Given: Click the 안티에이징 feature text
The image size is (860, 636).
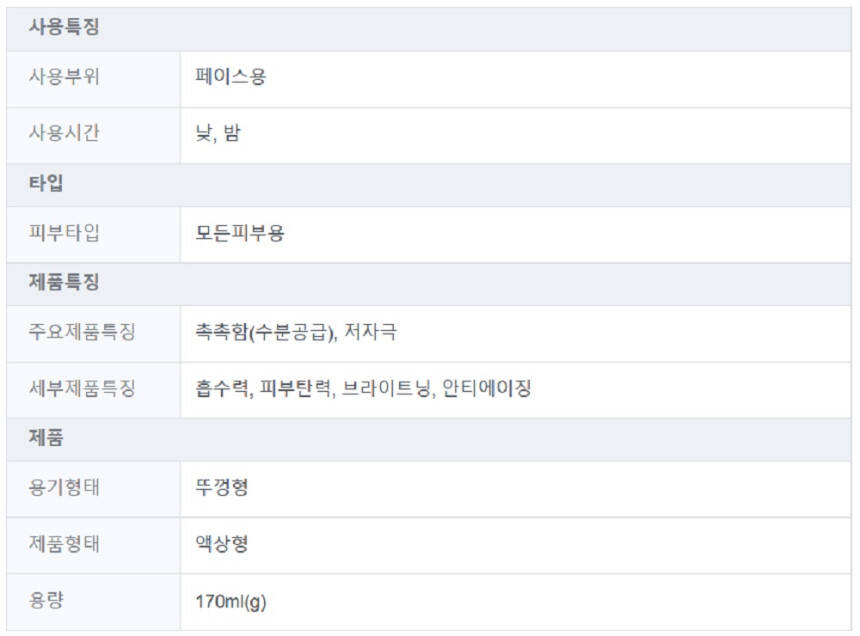Looking at the screenshot, I should coord(486,388).
